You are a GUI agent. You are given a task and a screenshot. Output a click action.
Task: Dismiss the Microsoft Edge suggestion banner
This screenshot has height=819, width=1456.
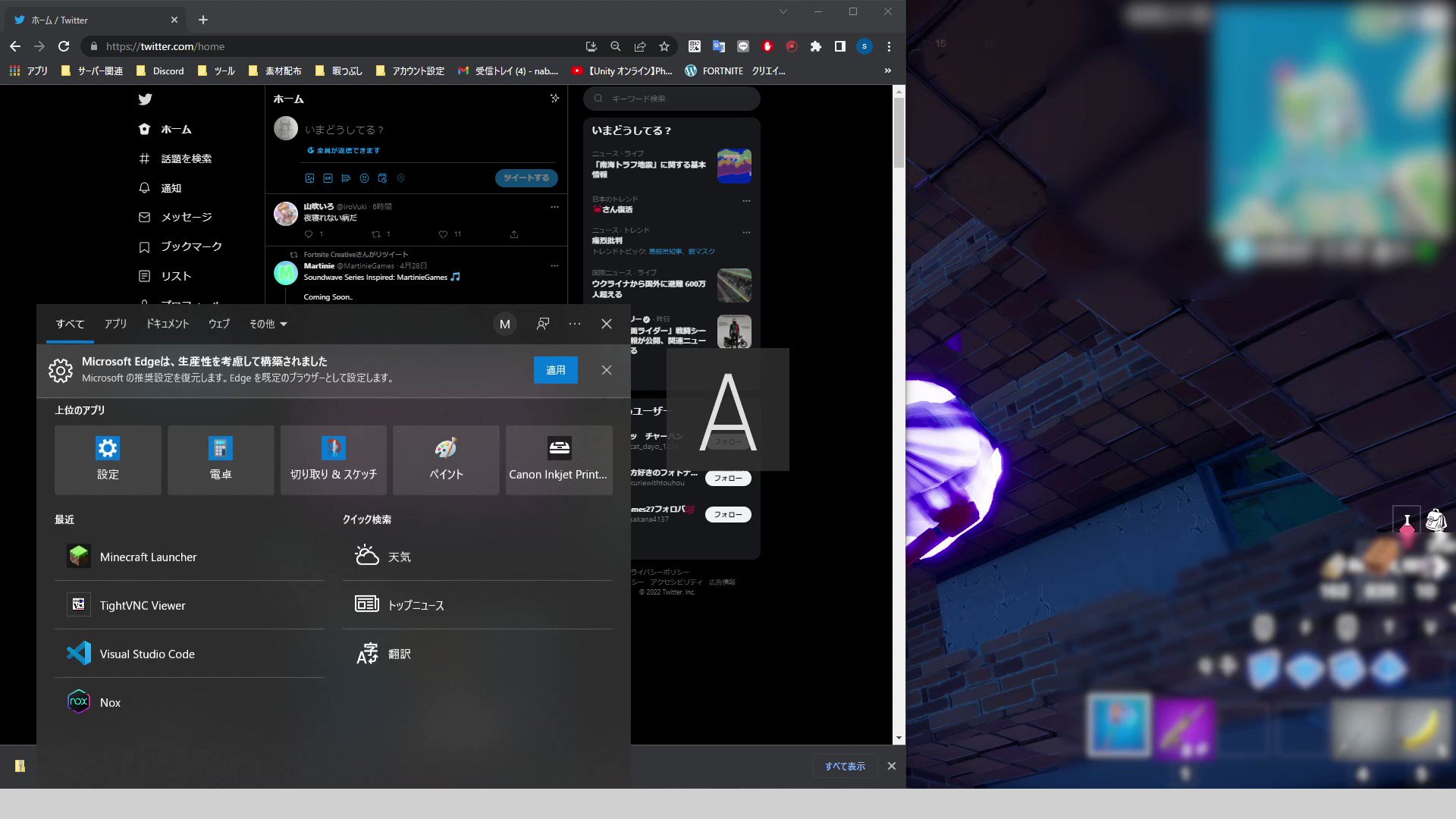tap(607, 370)
